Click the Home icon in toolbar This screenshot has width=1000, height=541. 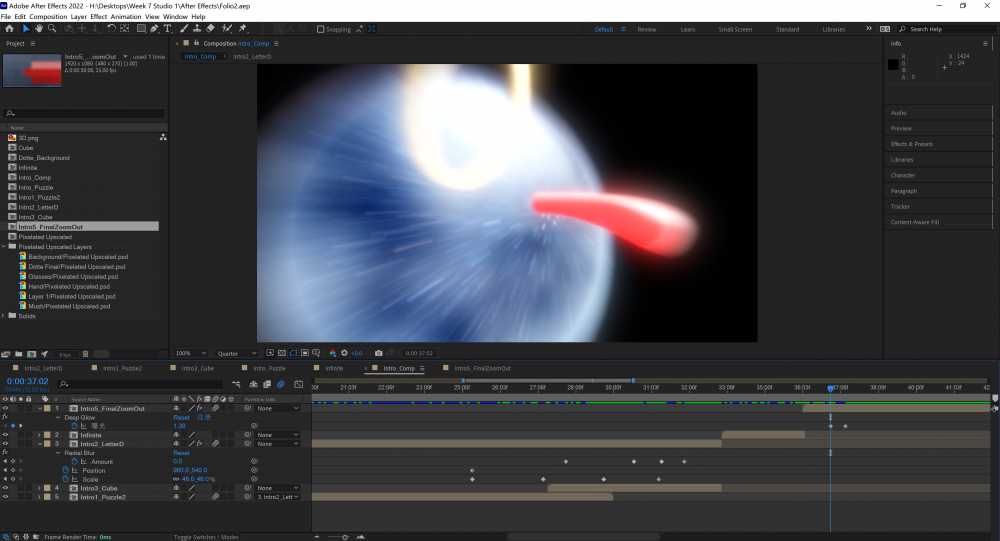pyautogui.click(x=9, y=29)
